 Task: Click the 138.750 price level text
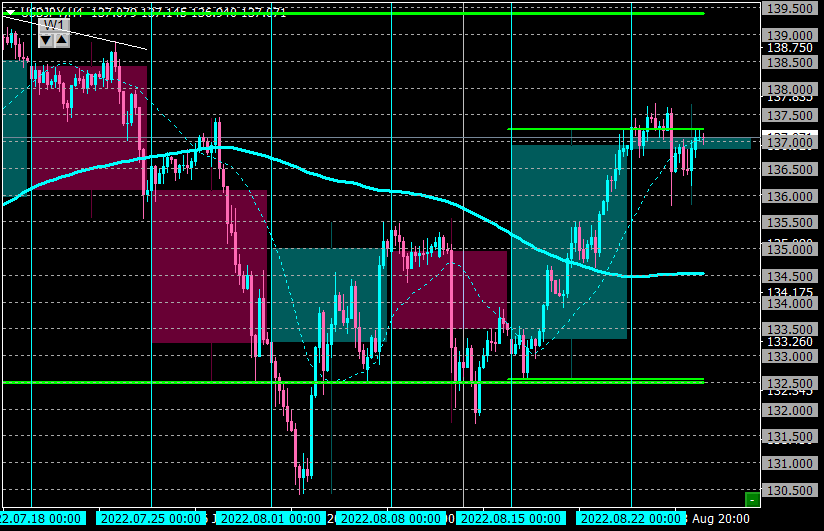point(789,48)
